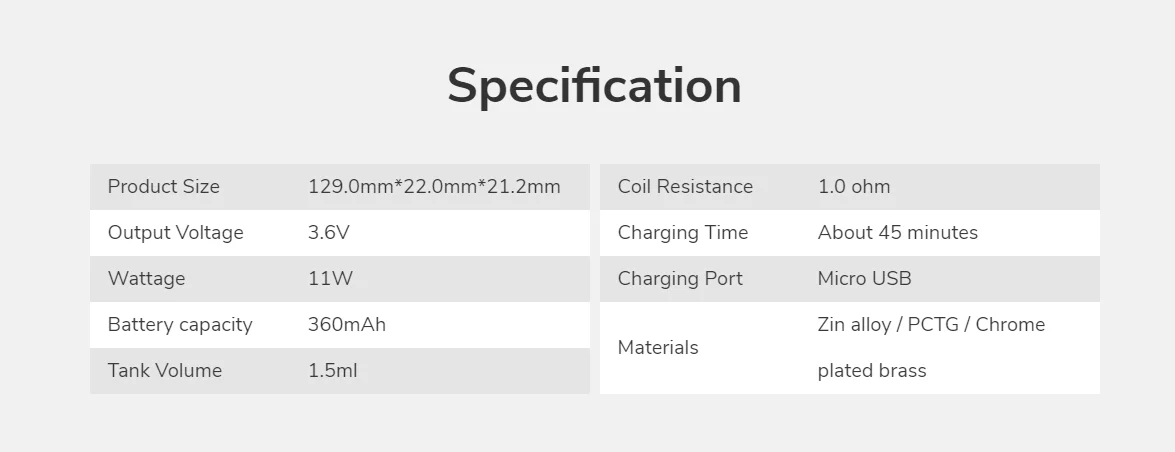Select the Battery capacity label
The height and width of the screenshot is (452, 1175).
click(180, 325)
